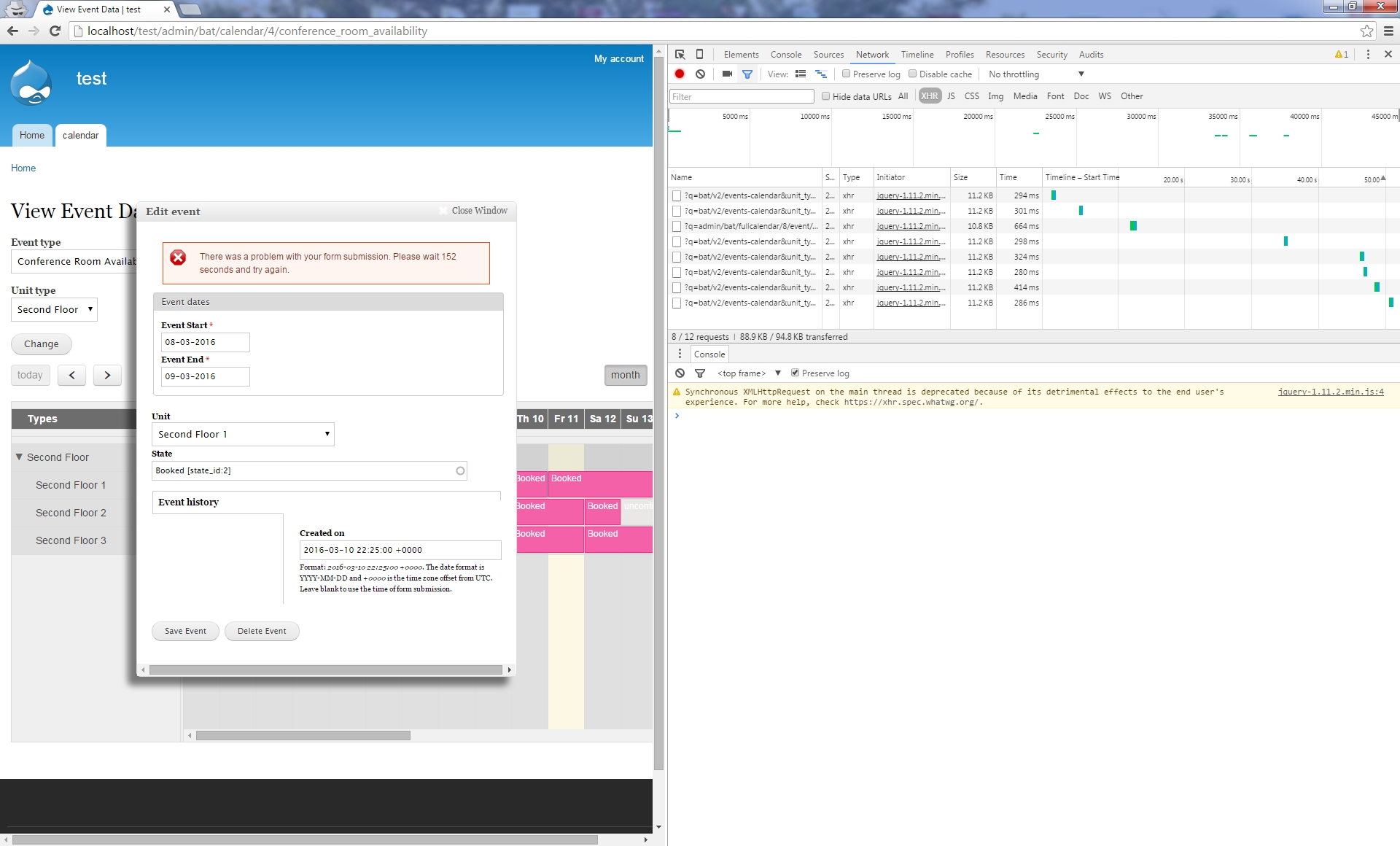
Task: Open the Unit dropdown showing Second Floor 1
Action: (243, 434)
